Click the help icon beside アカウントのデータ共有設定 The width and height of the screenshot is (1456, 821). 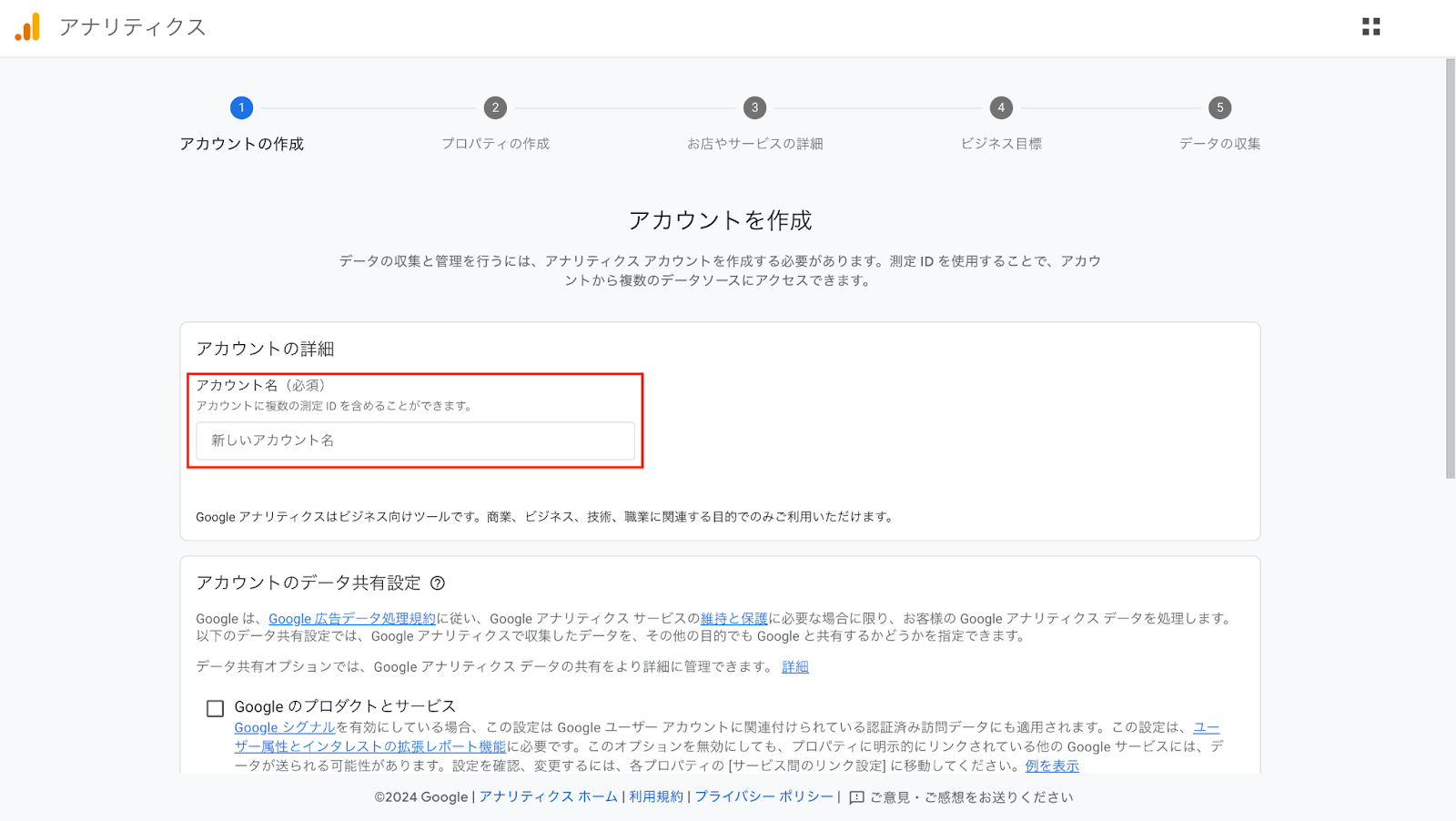click(x=438, y=583)
